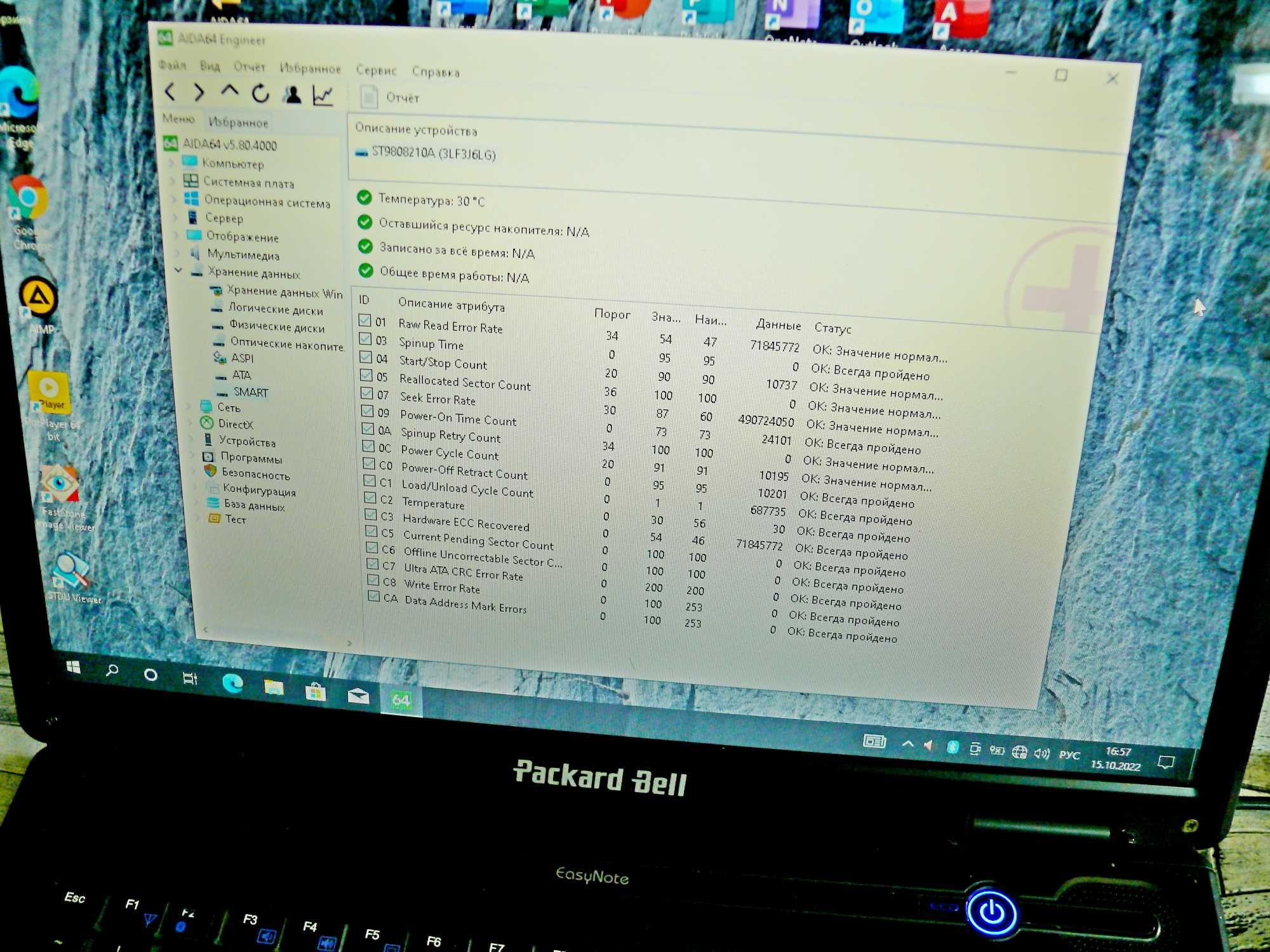
Task: Select Логические диски item
Action: point(267,309)
